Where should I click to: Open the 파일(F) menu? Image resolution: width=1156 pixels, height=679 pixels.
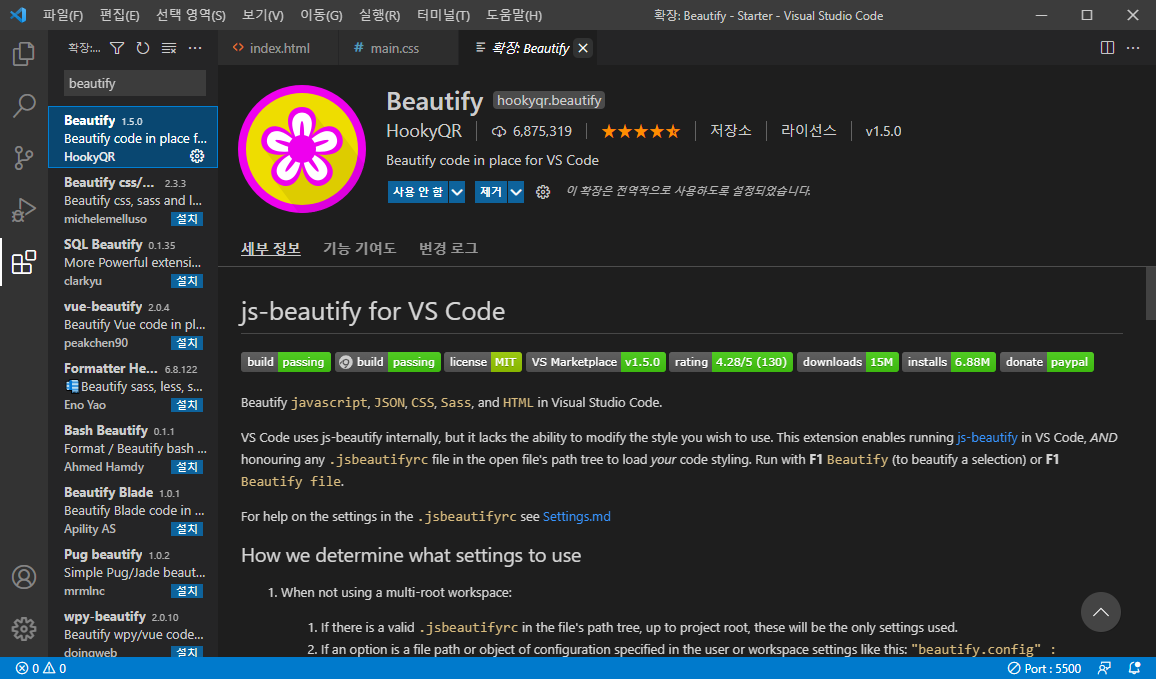[63, 15]
